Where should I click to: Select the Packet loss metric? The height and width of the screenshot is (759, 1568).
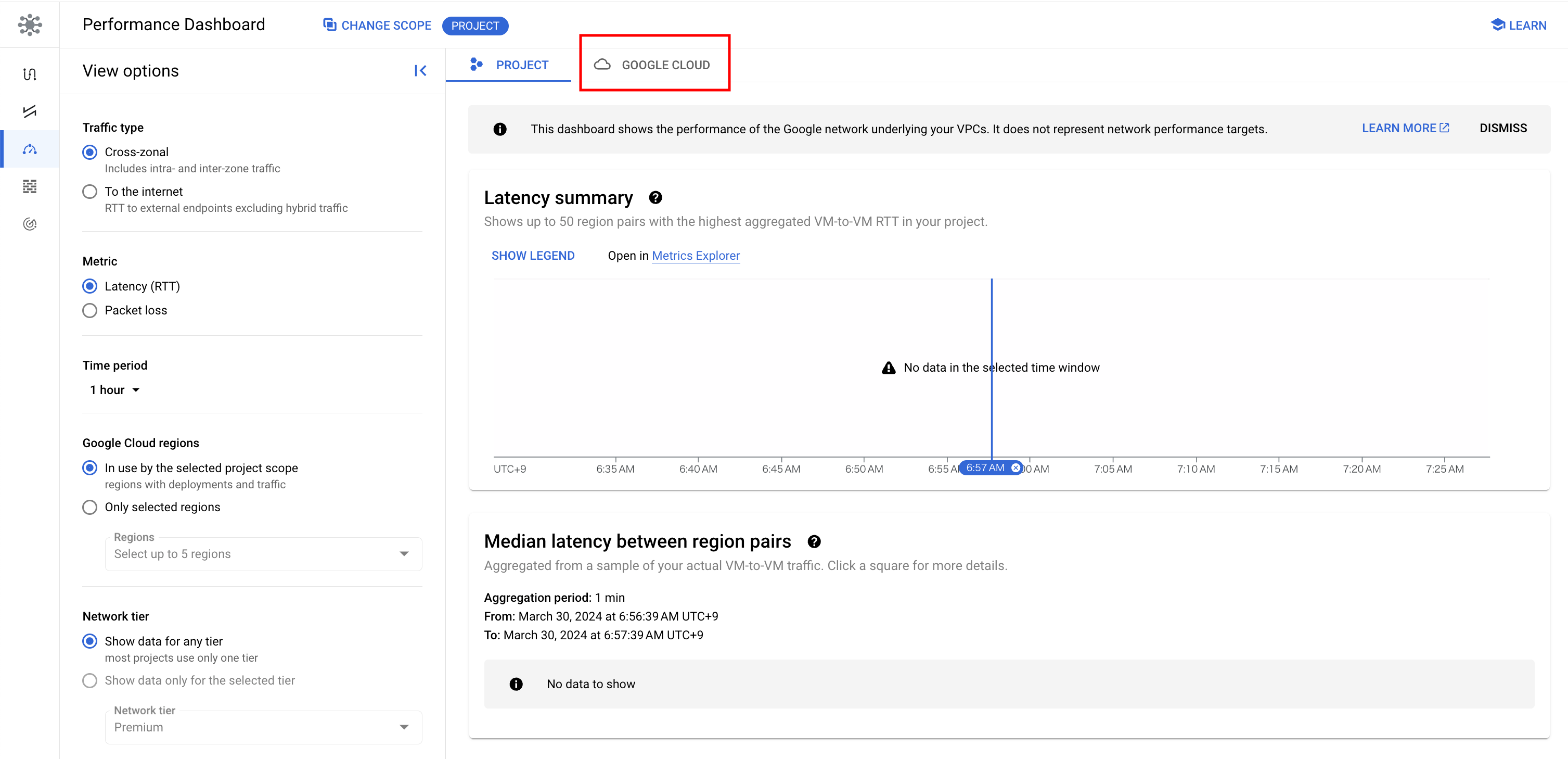89,311
